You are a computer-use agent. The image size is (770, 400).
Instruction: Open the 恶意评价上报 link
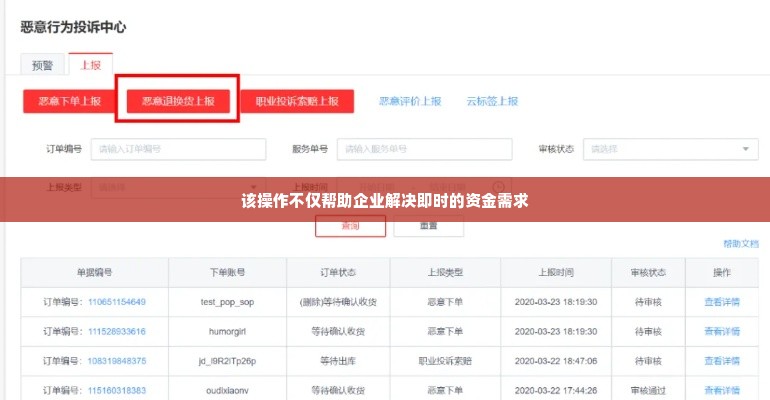pyautogui.click(x=410, y=101)
